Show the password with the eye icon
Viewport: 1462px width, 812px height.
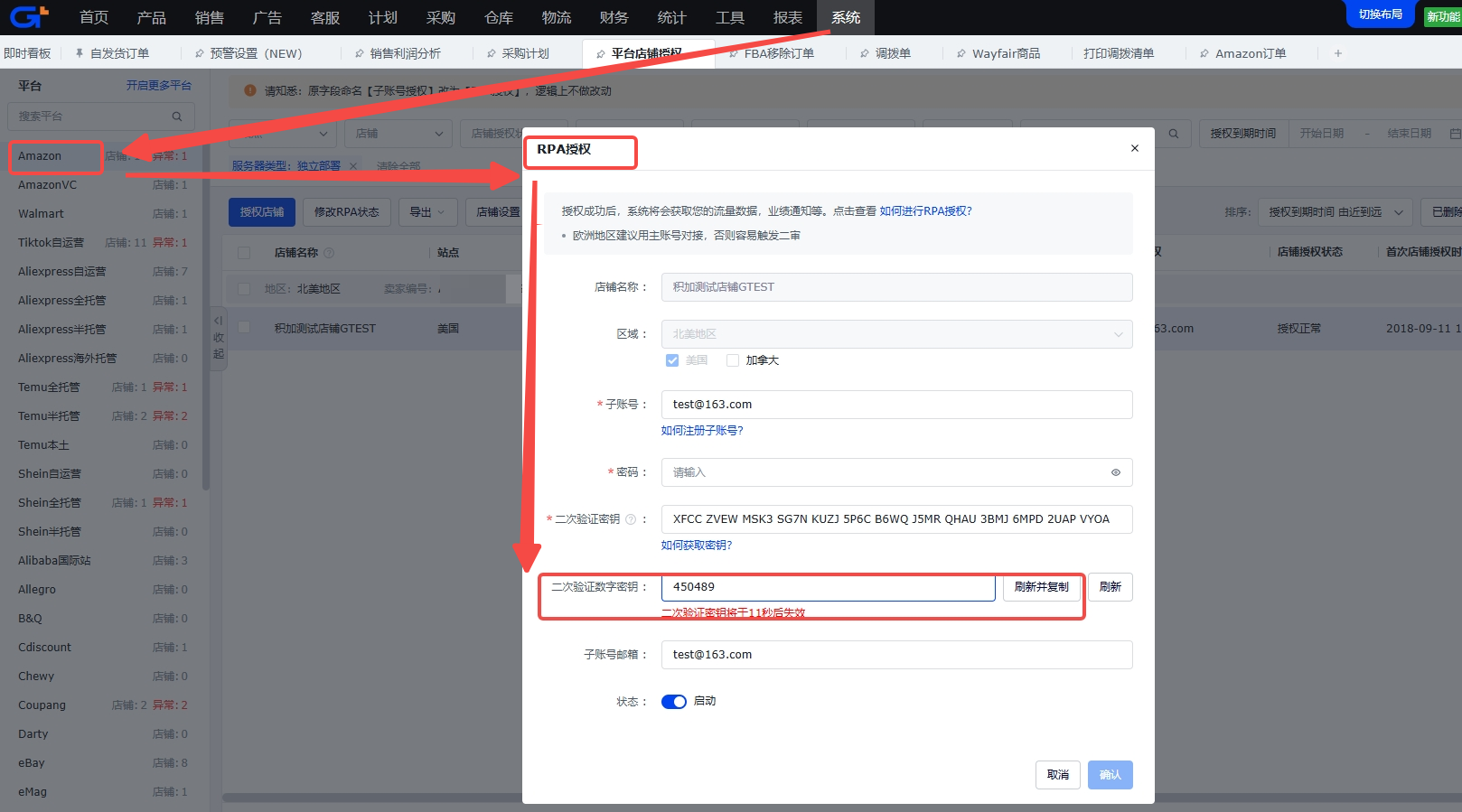[1116, 472]
